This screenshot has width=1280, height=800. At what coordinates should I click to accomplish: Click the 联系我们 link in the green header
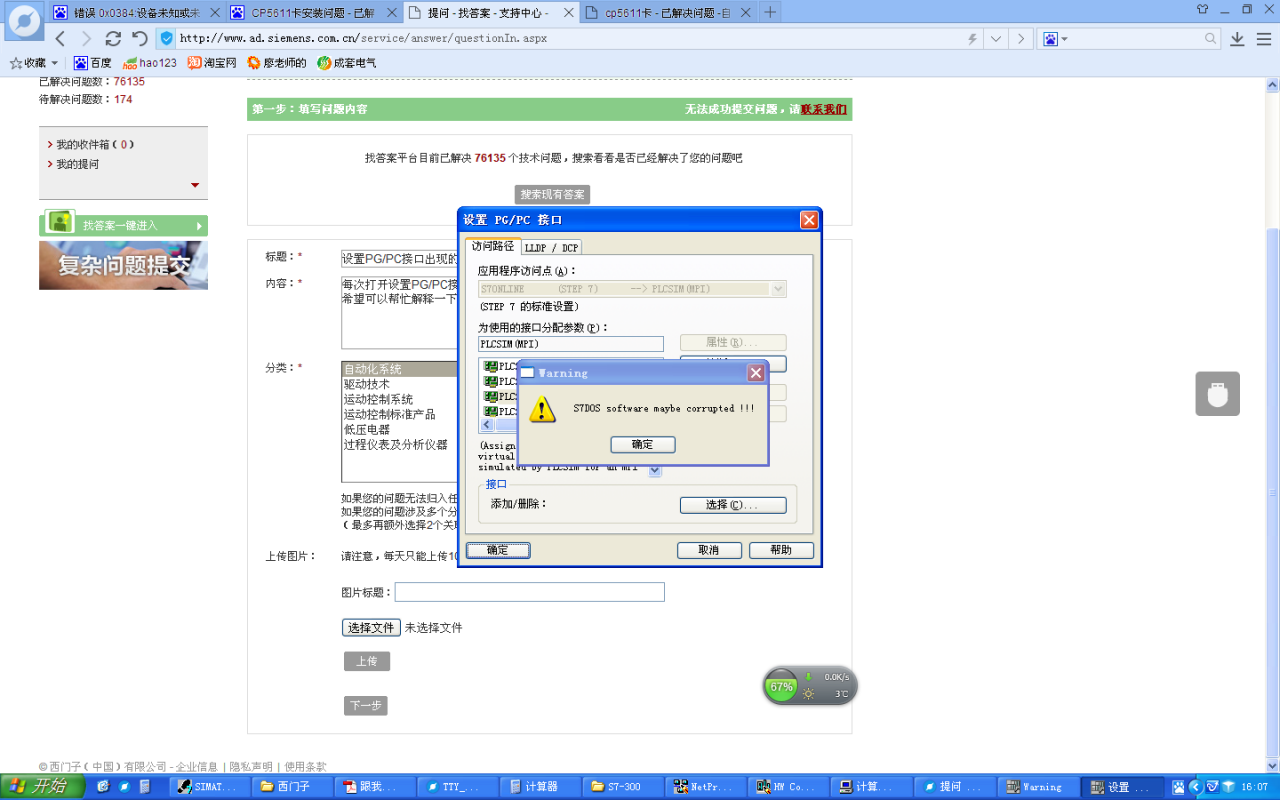coord(823,109)
